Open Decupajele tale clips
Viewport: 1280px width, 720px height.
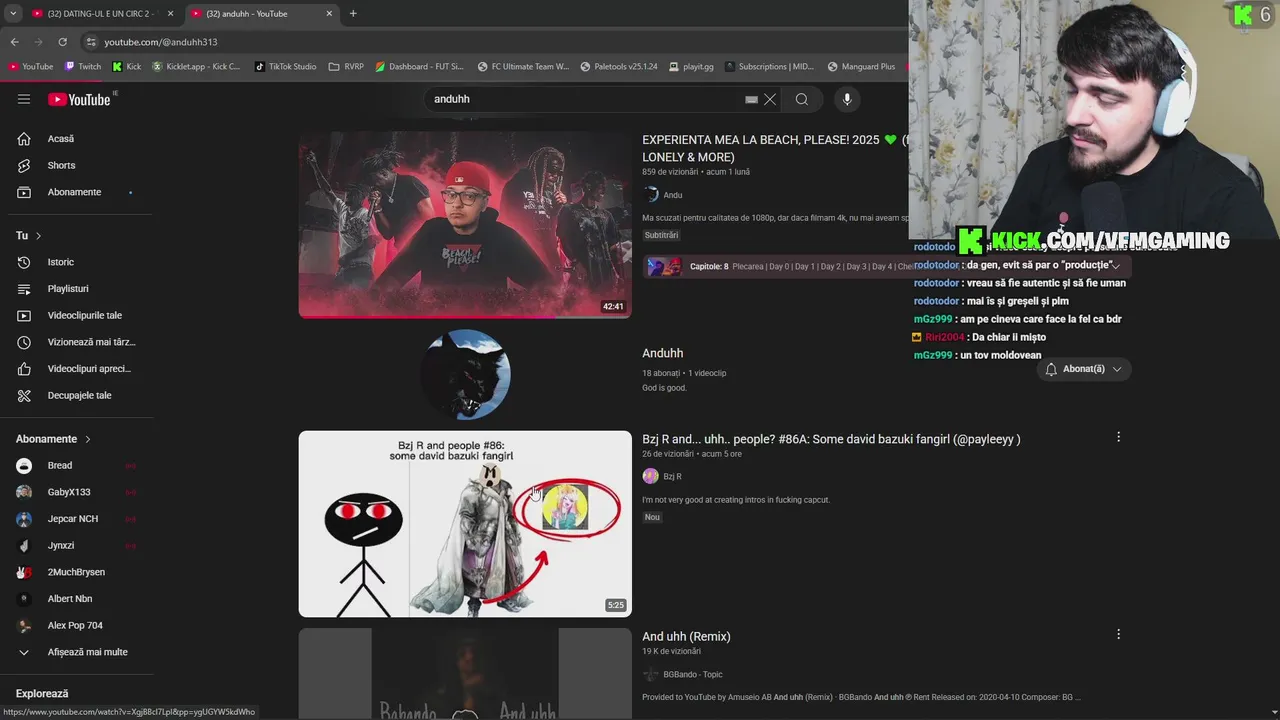78,395
